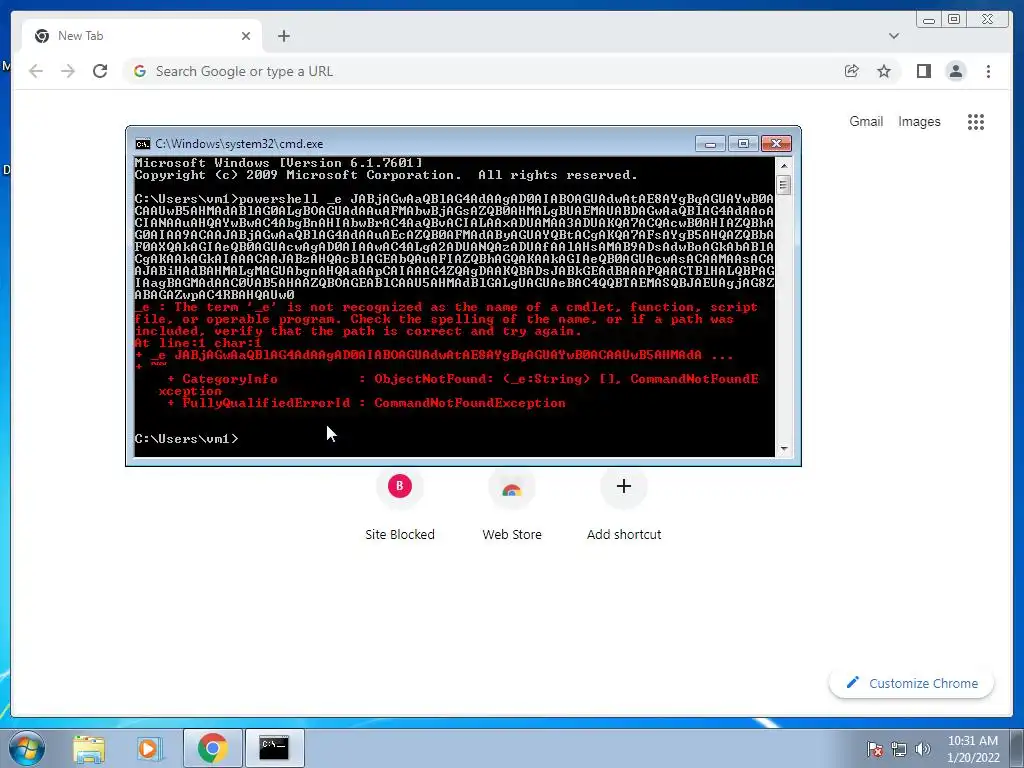This screenshot has height=768, width=1024.
Task: Open the Gmail link
Action: click(866, 121)
